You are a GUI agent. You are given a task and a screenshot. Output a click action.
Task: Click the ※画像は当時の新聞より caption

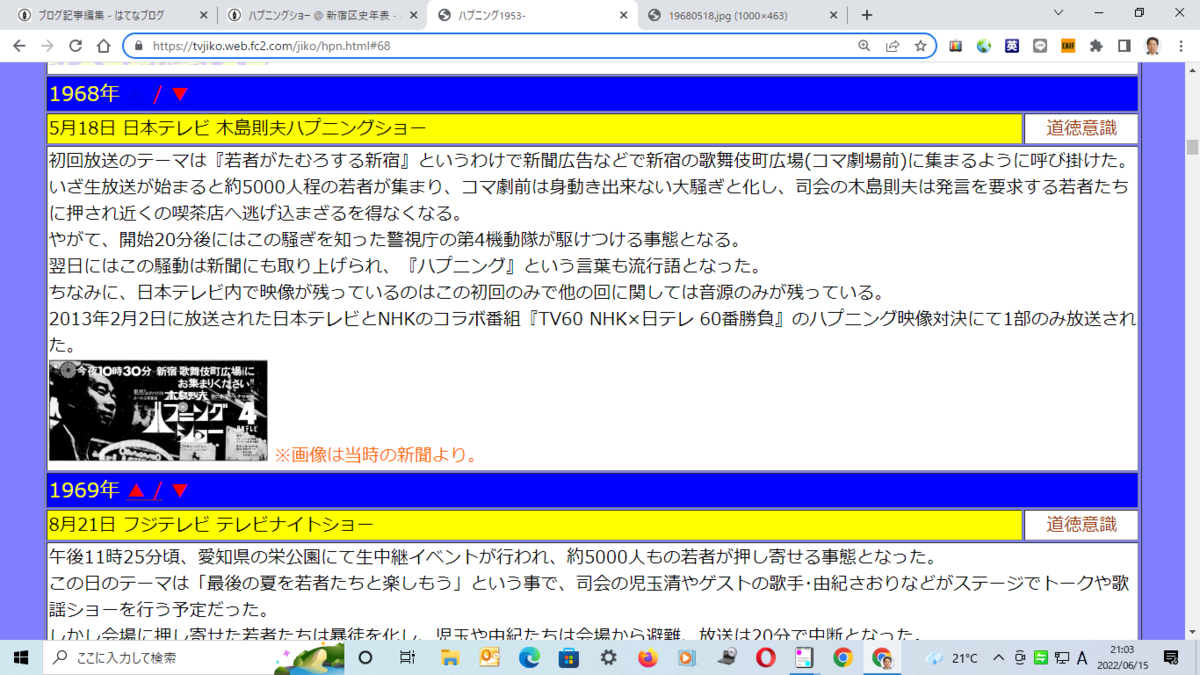pyautogui.click(x=376, y=455)
